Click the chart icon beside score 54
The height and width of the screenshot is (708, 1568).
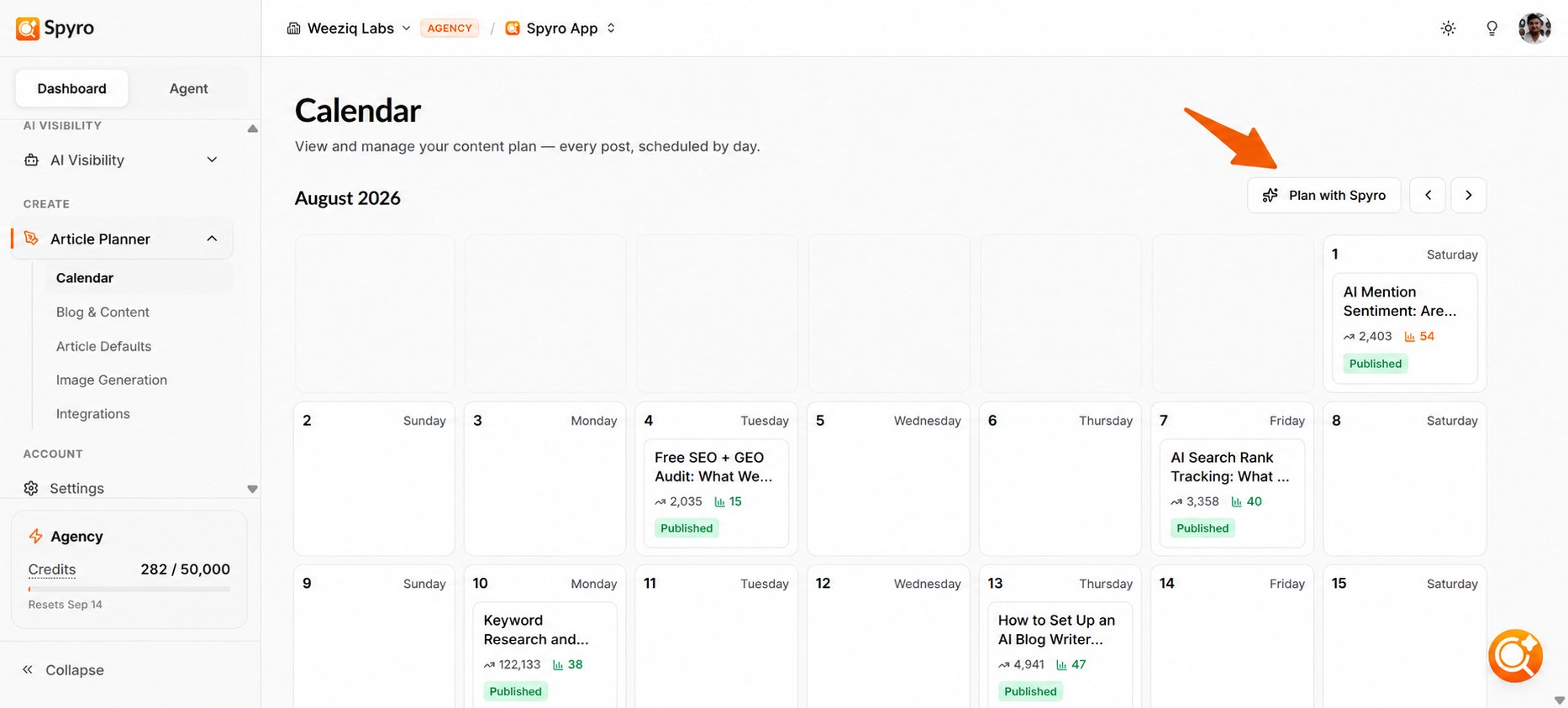point(1409,337)
